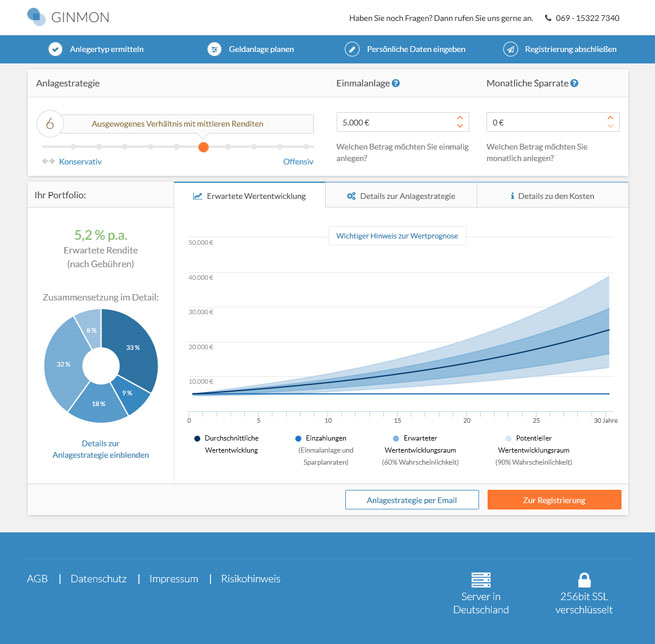Click the checkmark icon for Anlegertyp ermitteln
The image size is (655, 644).
point(55,49)
